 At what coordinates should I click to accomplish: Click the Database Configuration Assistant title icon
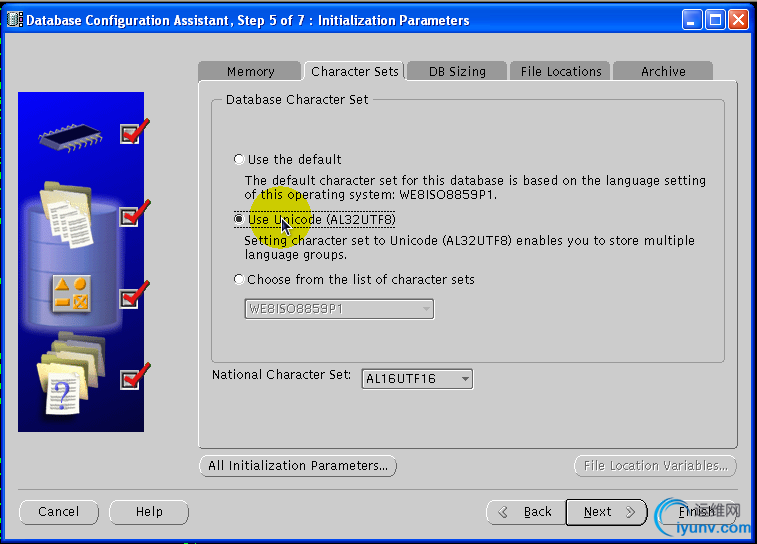coord(14,20)
